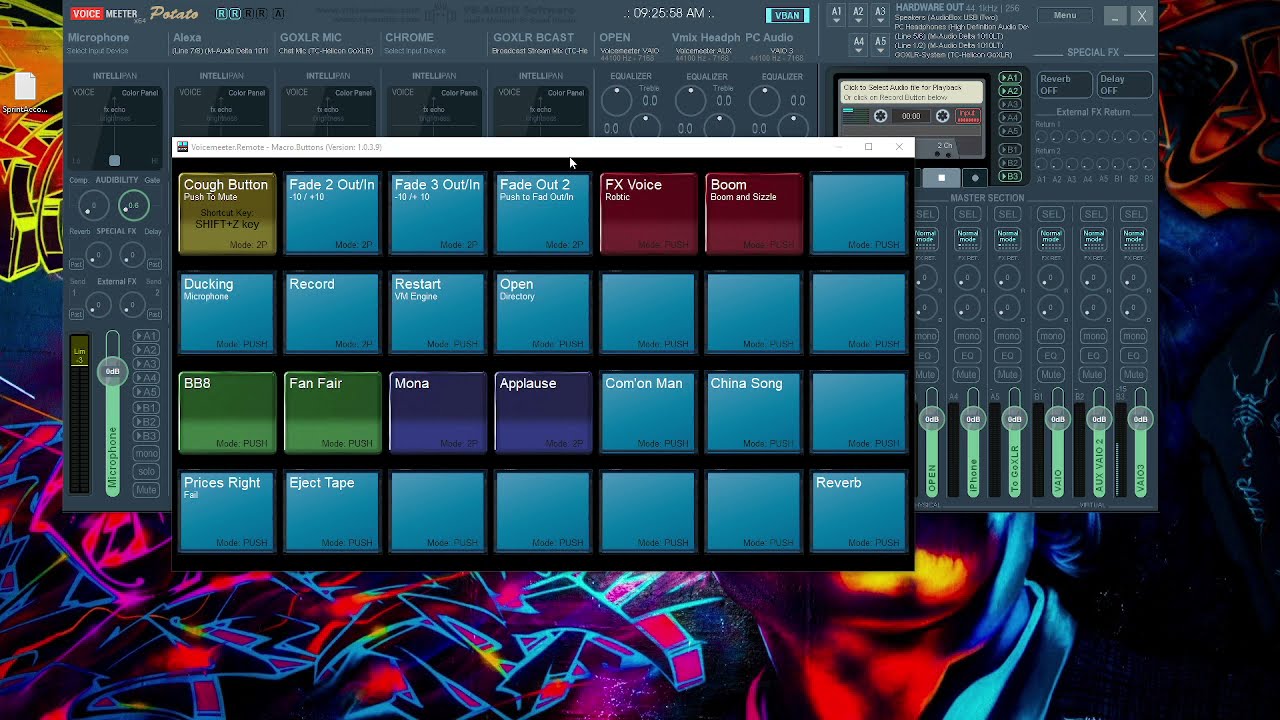The image size is (1280, 720).
Task: Click the 09:25:58 AM clock display
Action: (x=669, y=14)
